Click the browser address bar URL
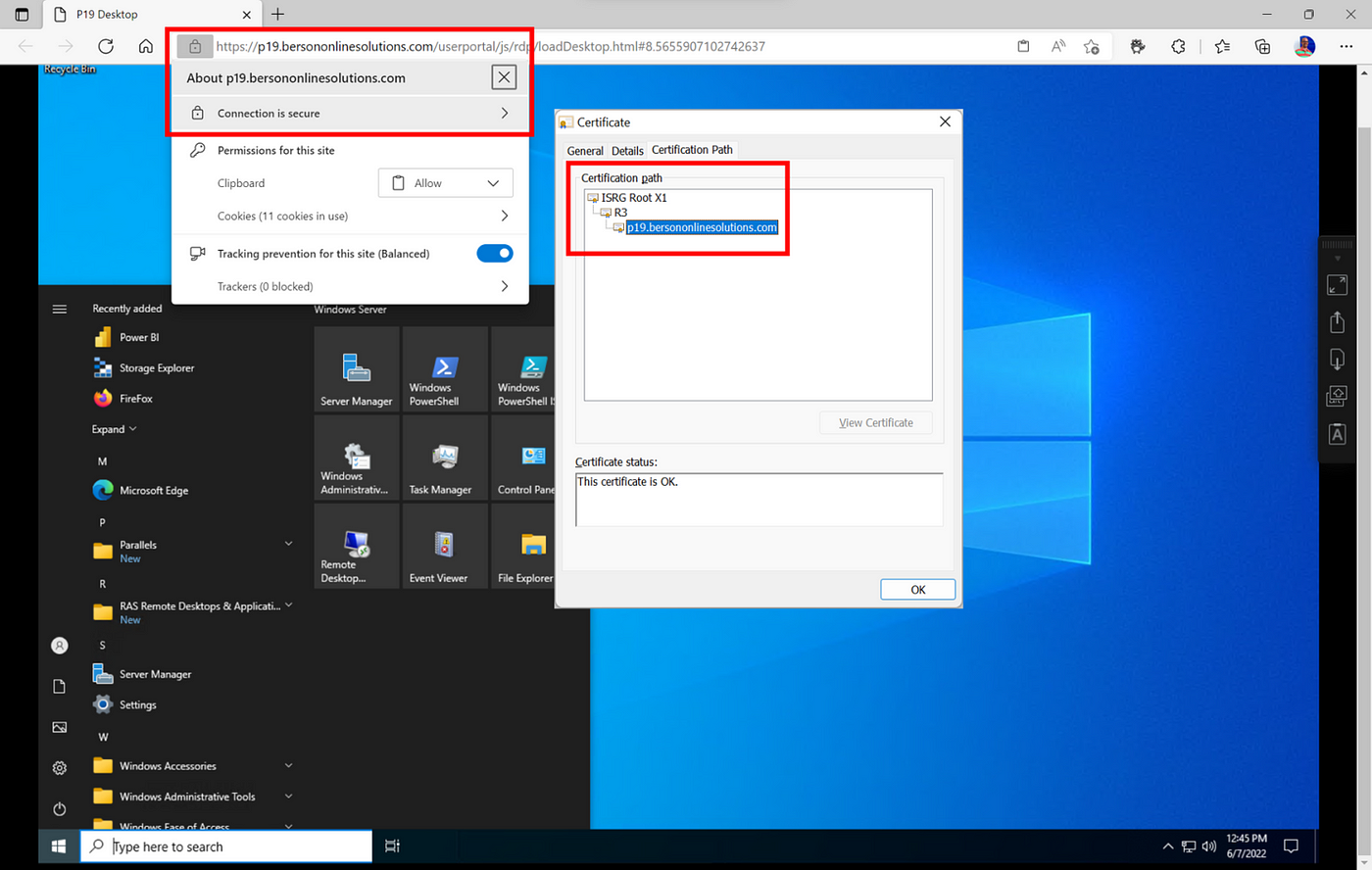 click(x=490, y=46)
